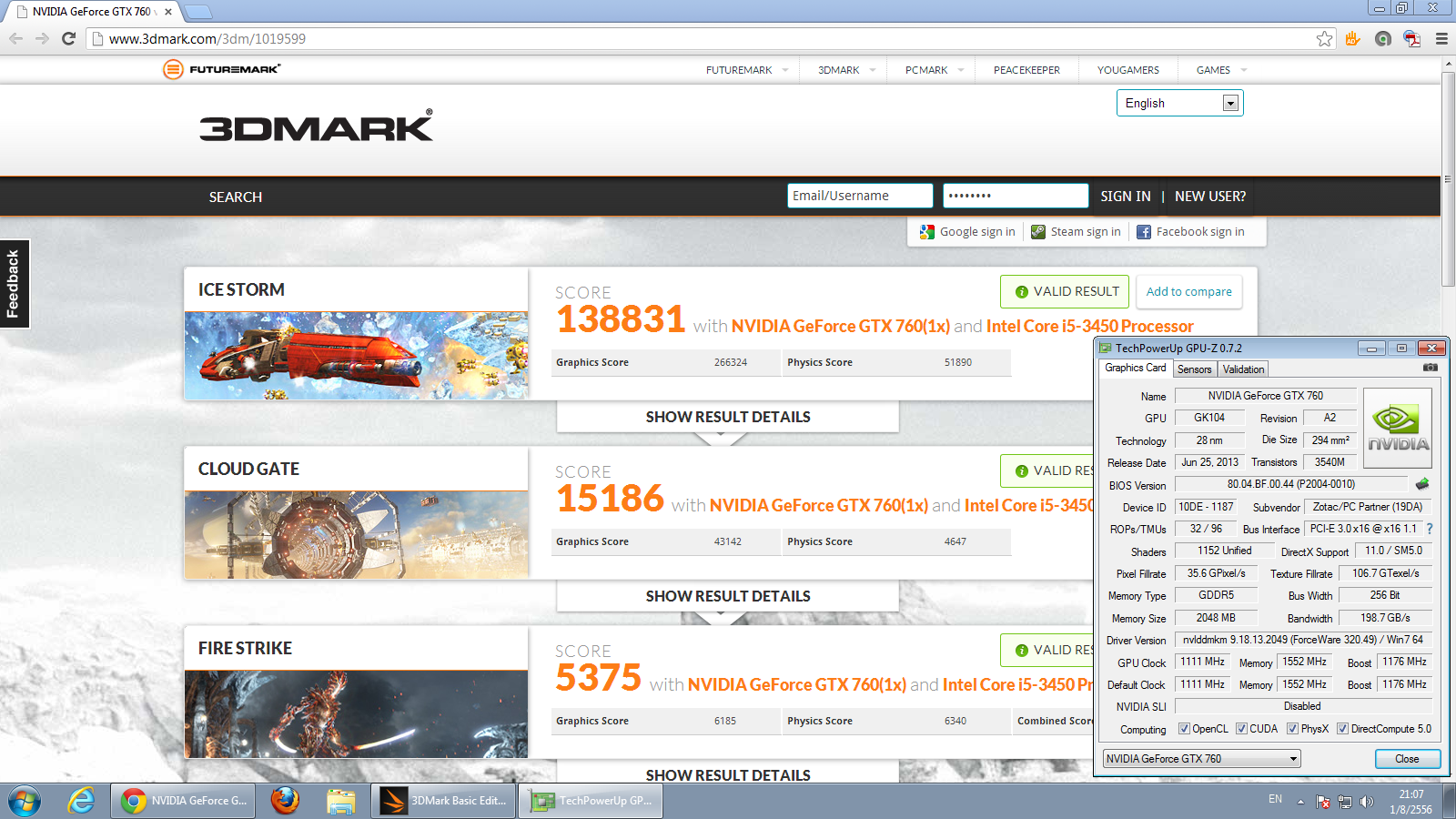Open the PEACEKEEPER menu item

tap(1026, 70)
